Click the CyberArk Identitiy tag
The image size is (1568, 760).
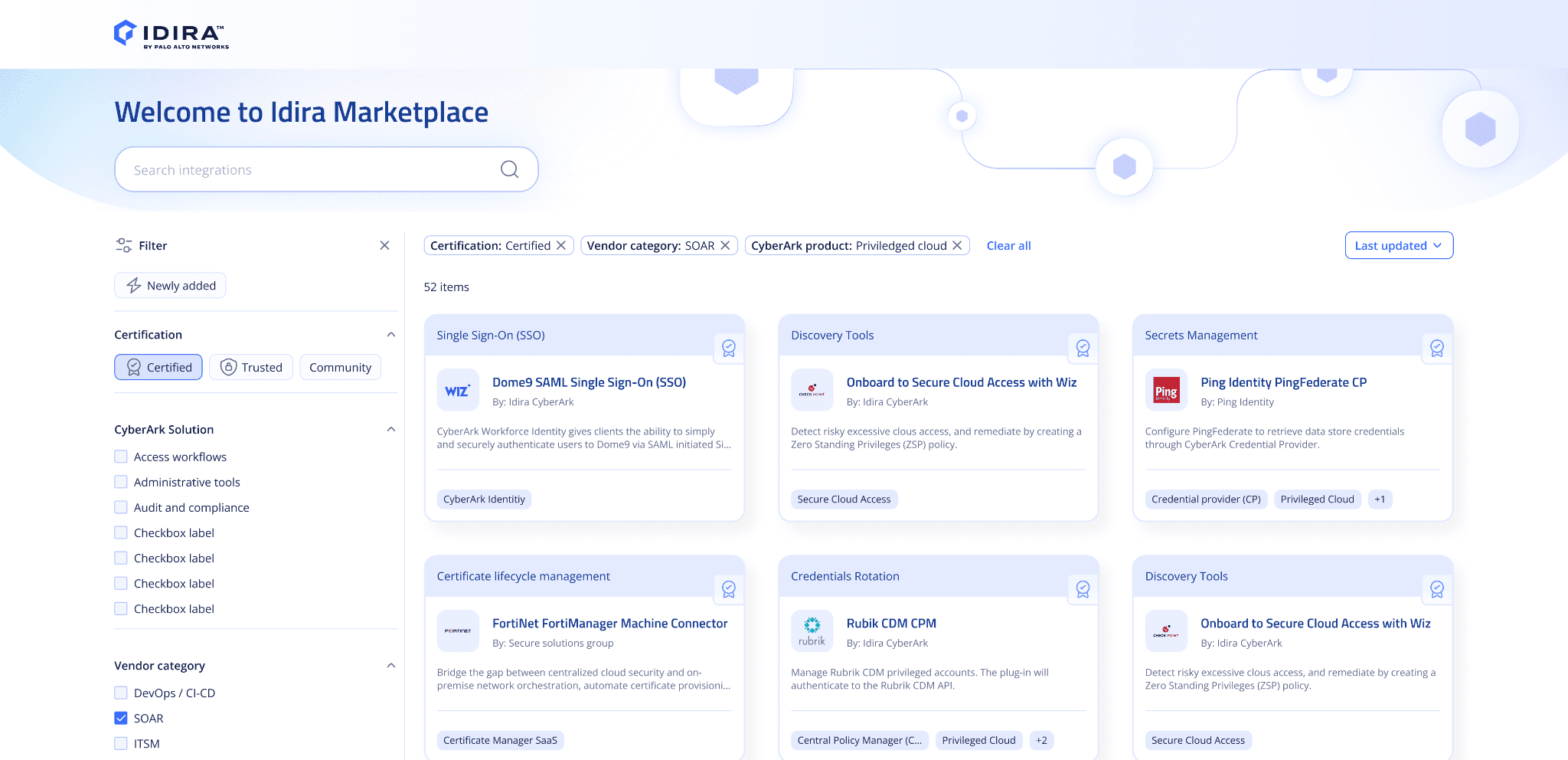pyautogui.click(x=484, y=500)
